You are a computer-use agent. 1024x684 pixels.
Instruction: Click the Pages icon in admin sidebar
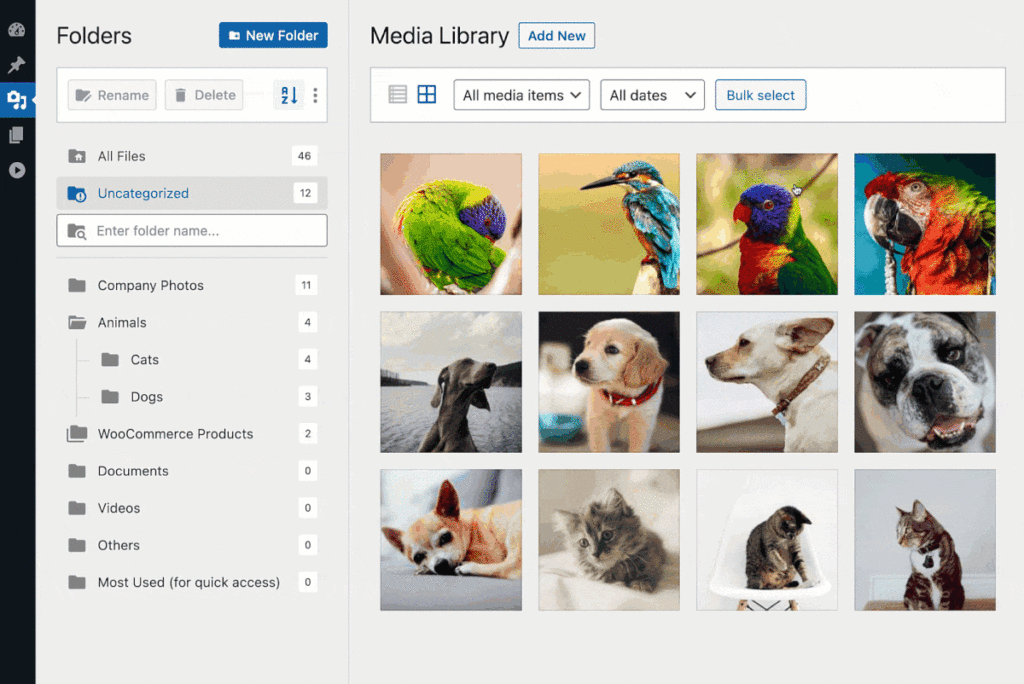(16, 135)
